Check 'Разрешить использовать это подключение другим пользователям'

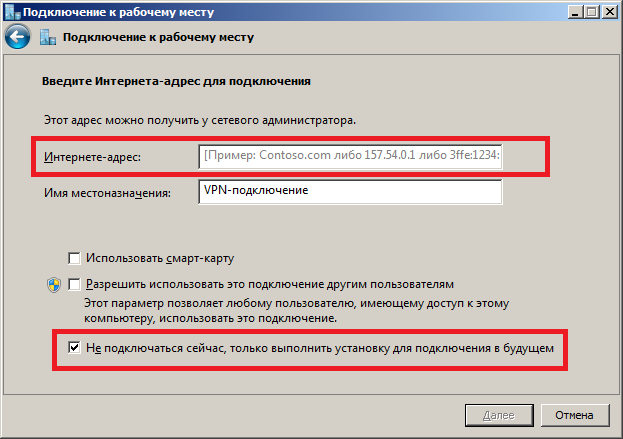[74, 284]
